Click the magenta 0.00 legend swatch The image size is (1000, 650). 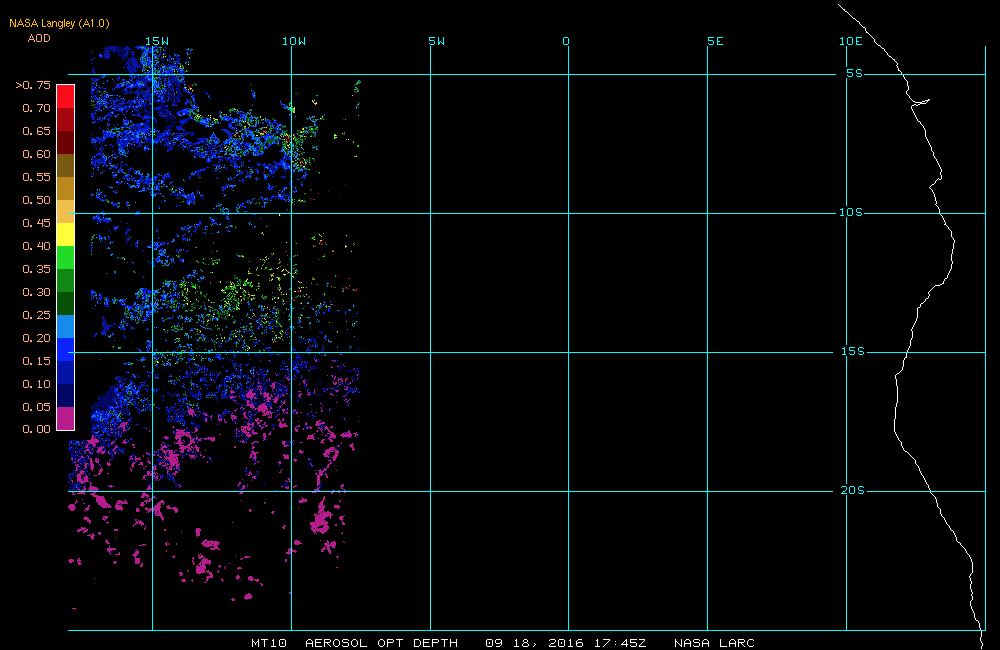66,418
